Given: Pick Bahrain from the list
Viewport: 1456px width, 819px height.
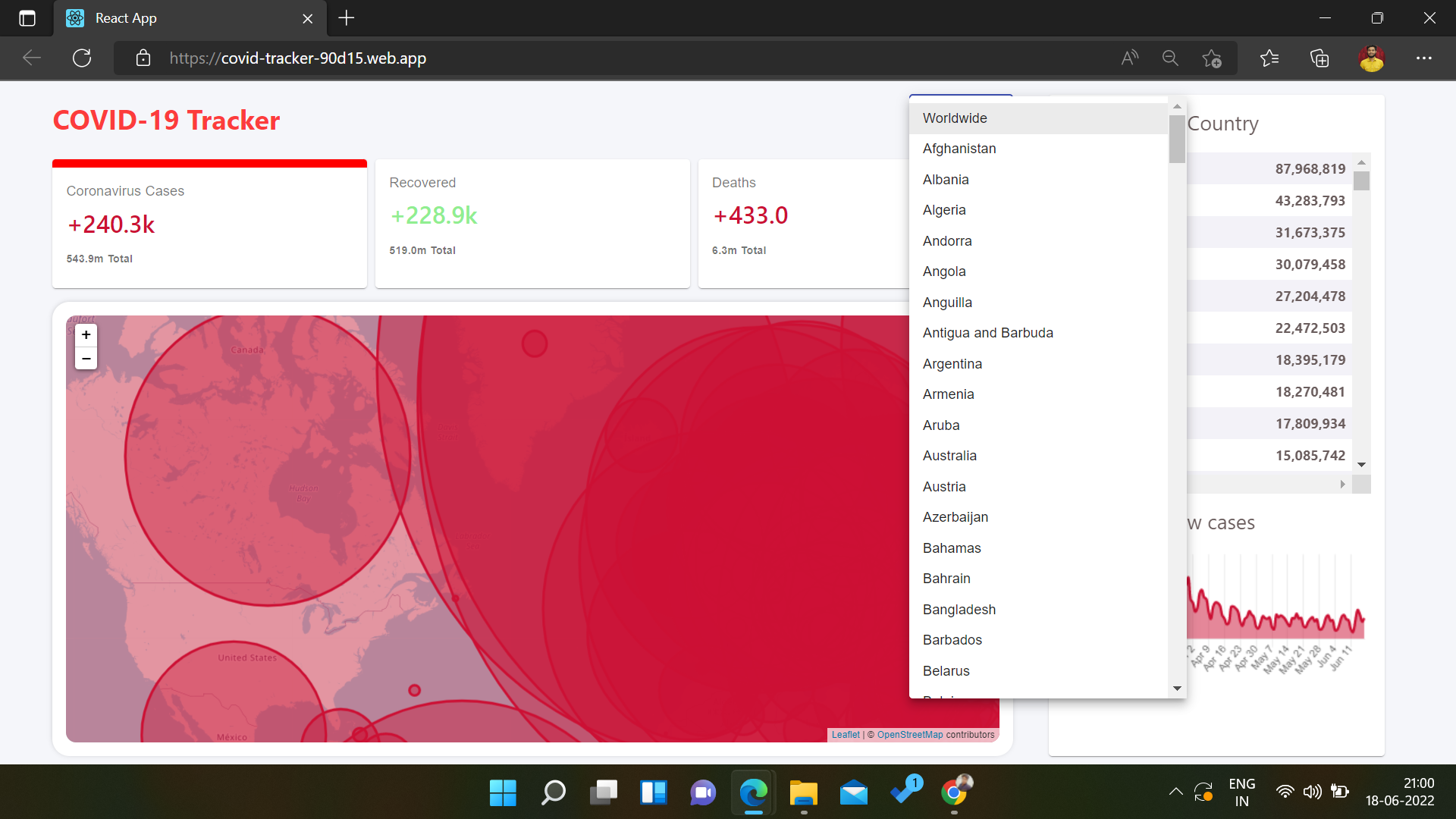Looking at the screenshot, I should (1039, 579).
